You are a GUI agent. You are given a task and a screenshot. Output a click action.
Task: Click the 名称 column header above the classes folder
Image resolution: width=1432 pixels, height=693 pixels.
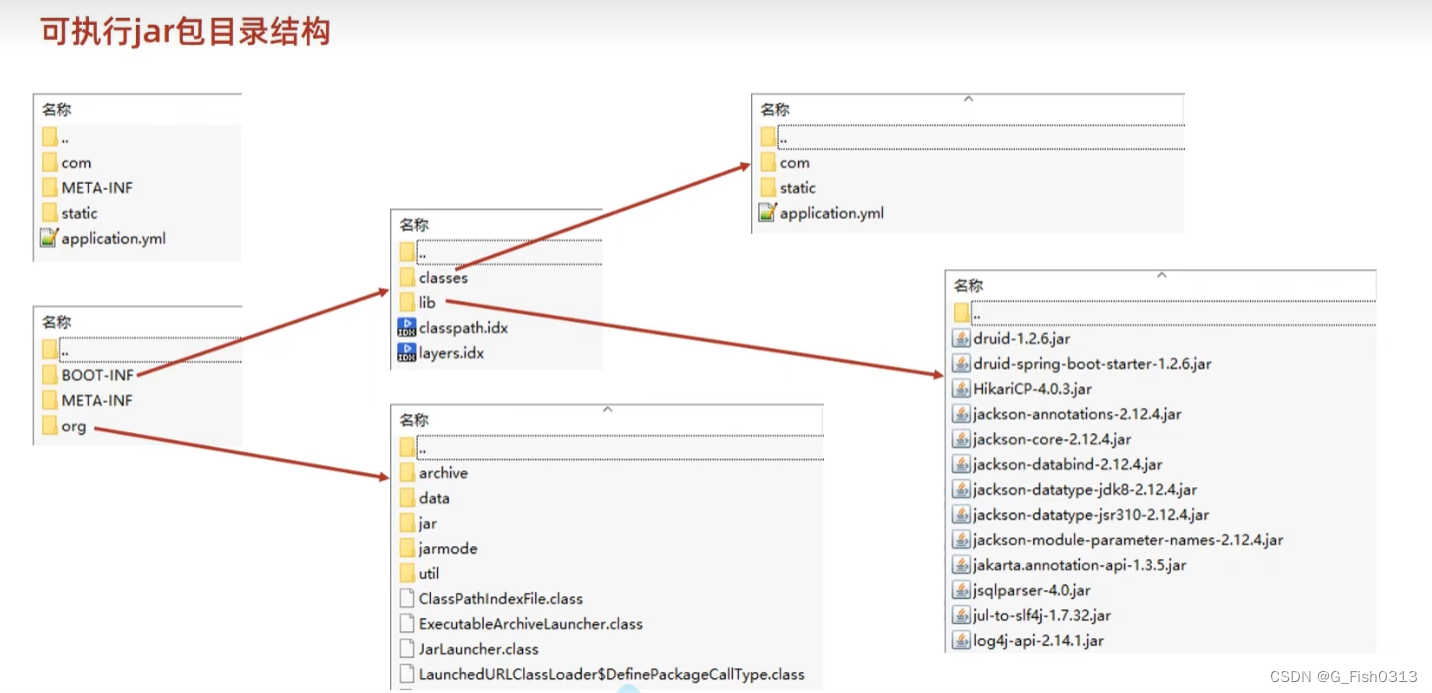click(x=414, y=225)
